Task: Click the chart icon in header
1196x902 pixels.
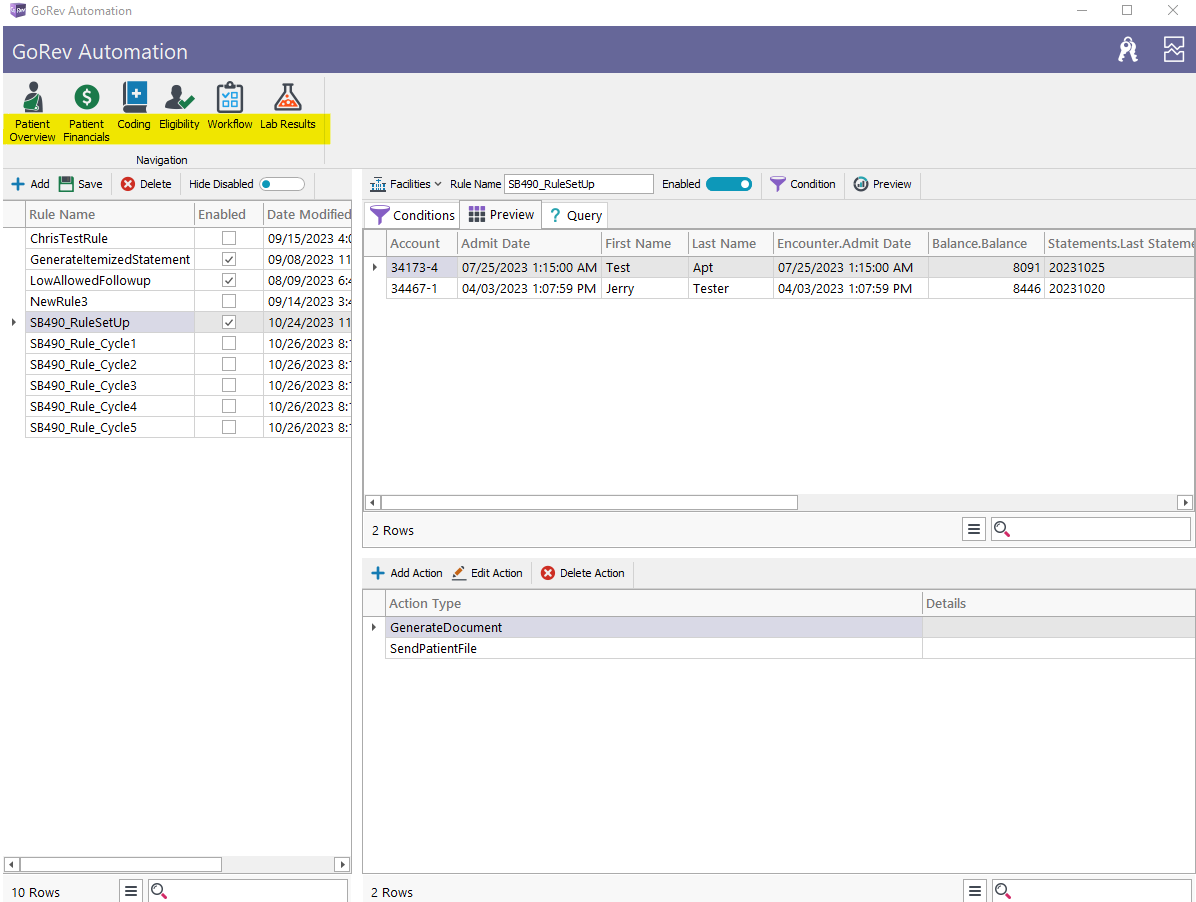Action: coord(1174,50)
